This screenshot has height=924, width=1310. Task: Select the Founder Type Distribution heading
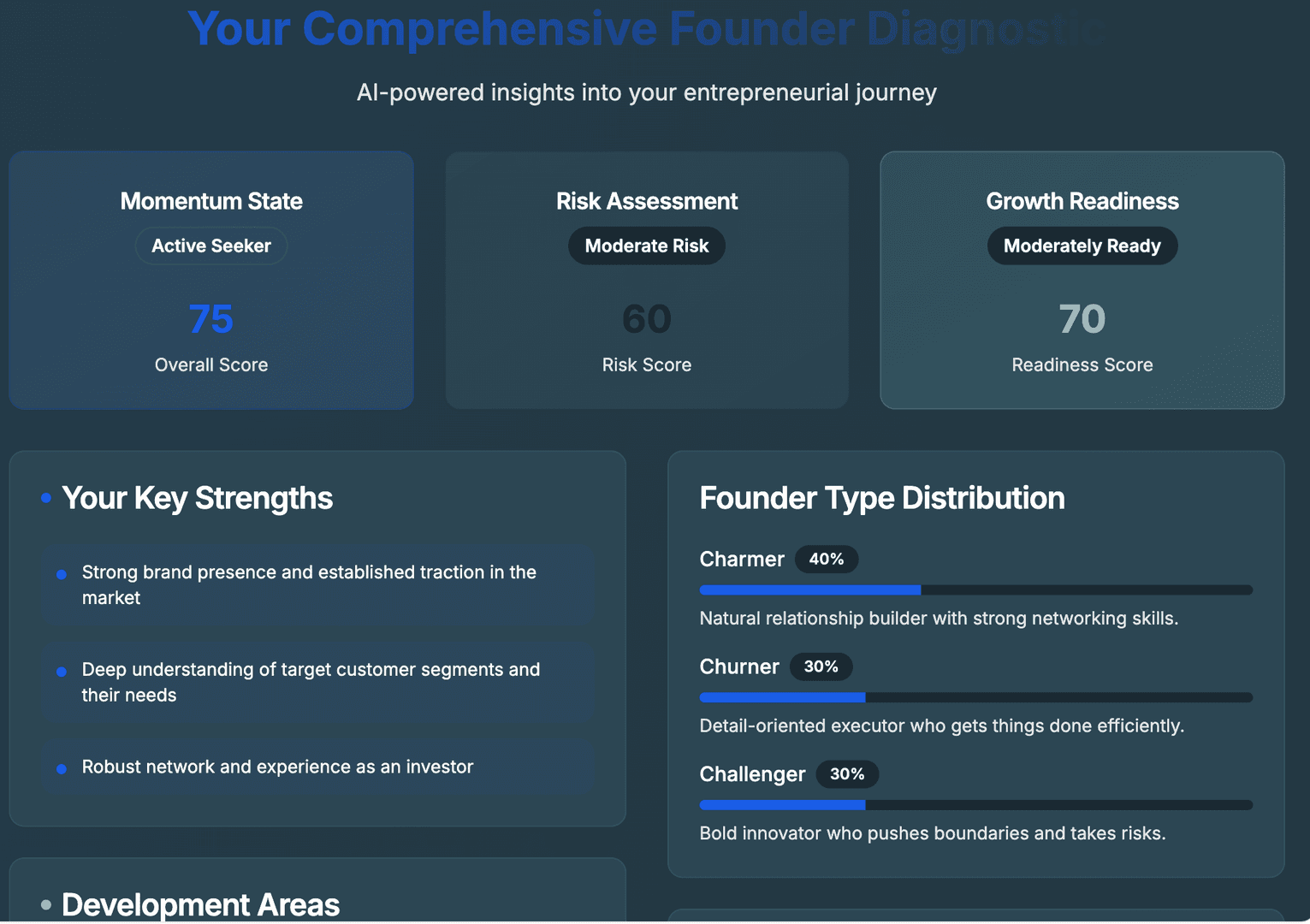882,498
